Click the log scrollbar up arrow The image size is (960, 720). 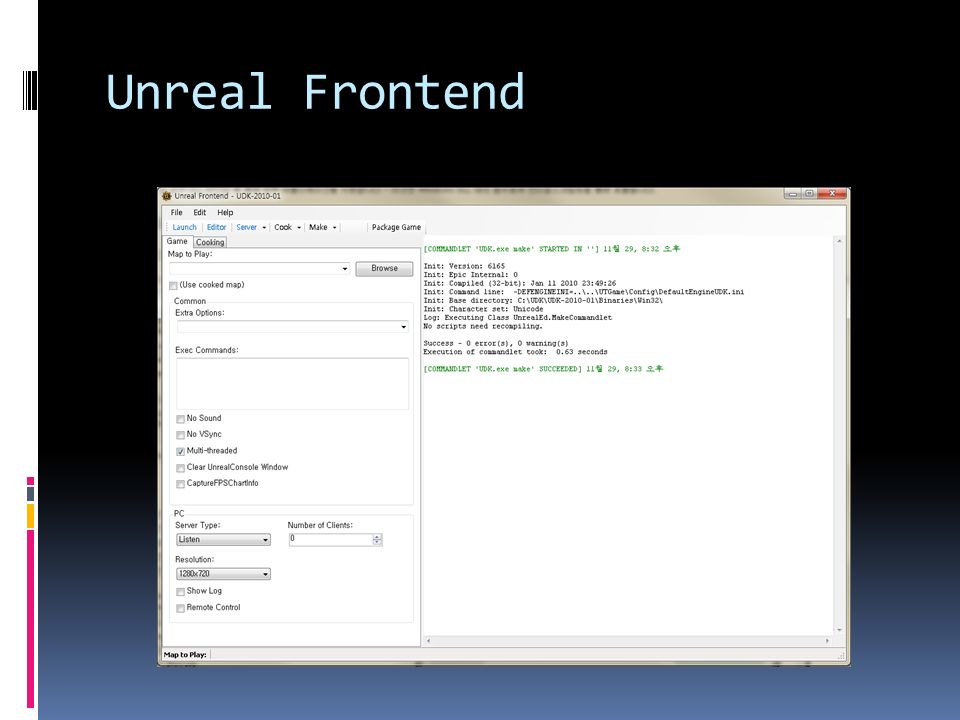pyautogui.click(x=839, y=242)
